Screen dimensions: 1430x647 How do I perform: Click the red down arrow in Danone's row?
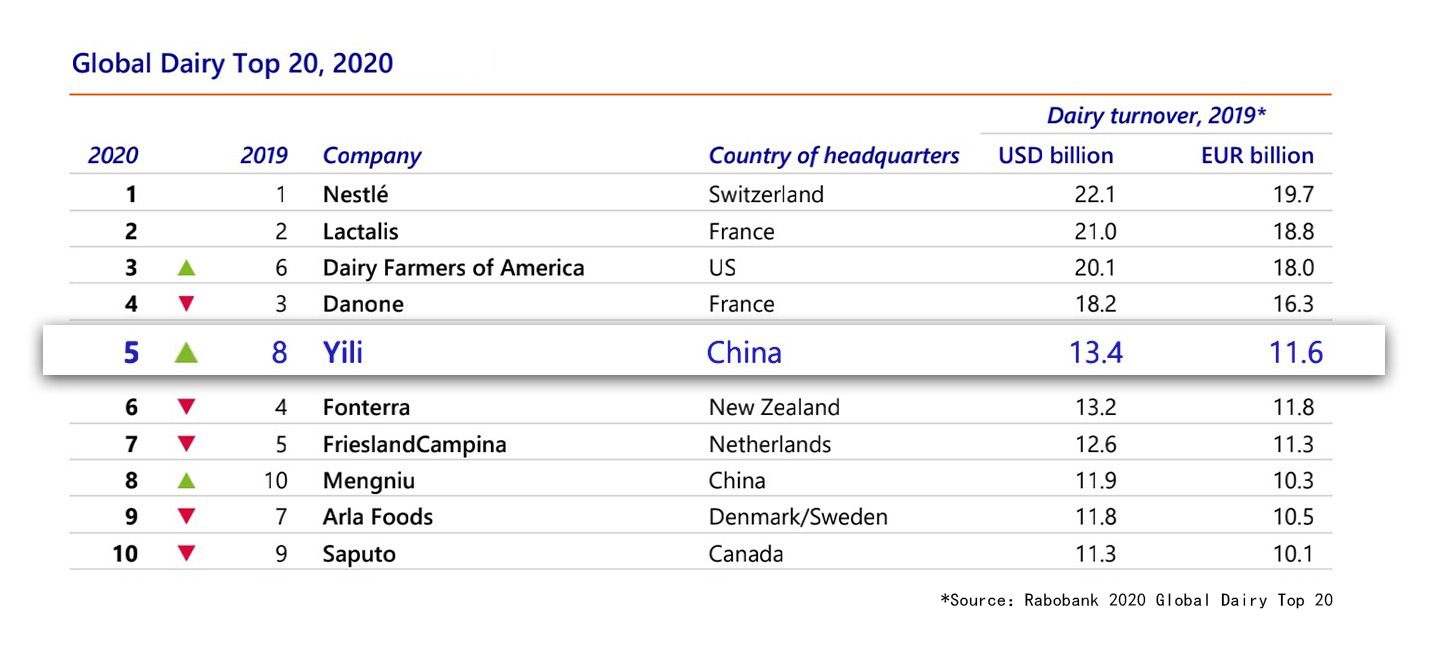point(186,304)
